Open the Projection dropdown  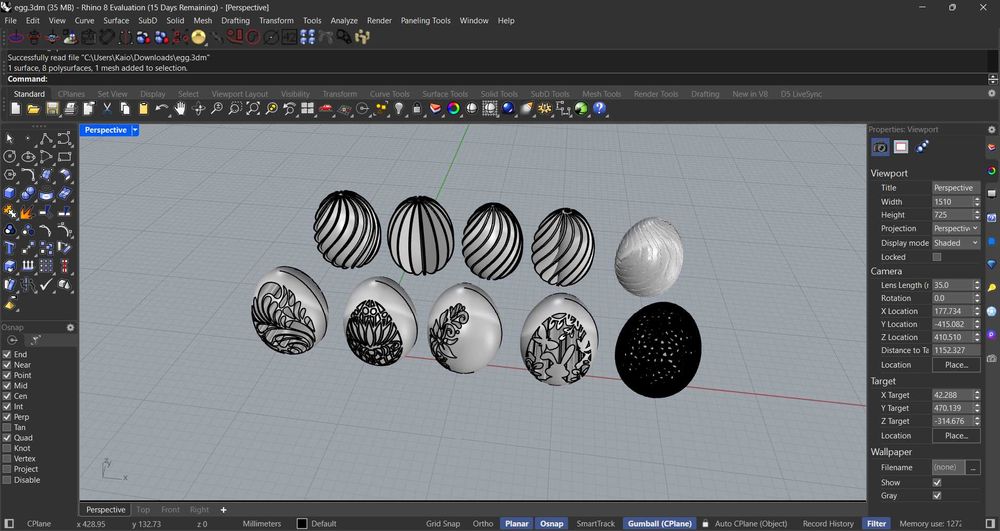click(956, 228)
